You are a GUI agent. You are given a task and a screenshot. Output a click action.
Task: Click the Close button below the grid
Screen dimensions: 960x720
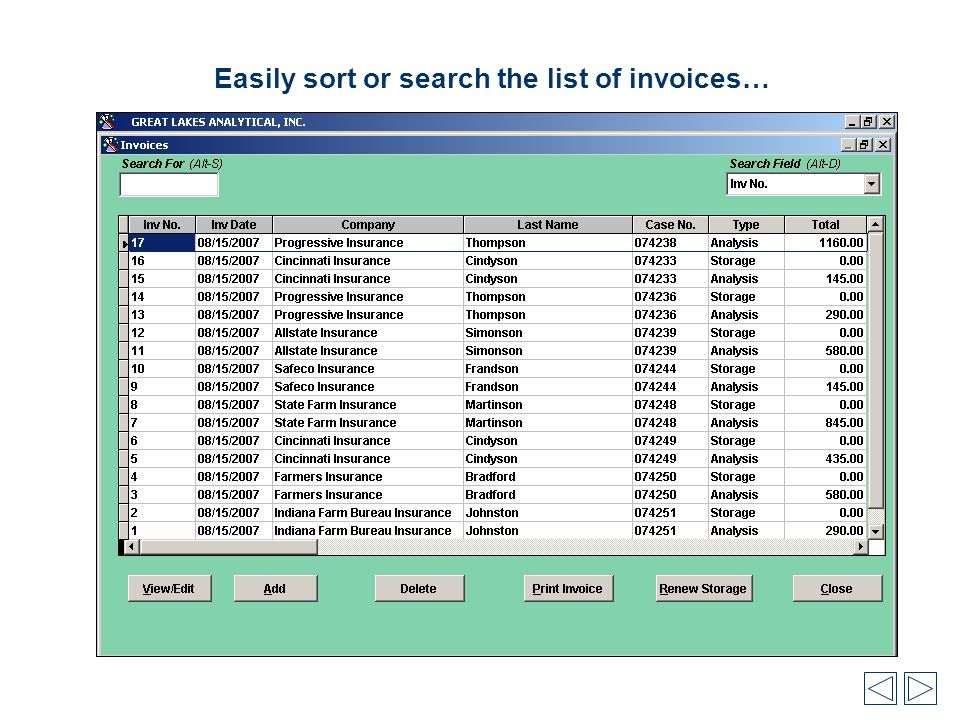[x=838, y=588]
